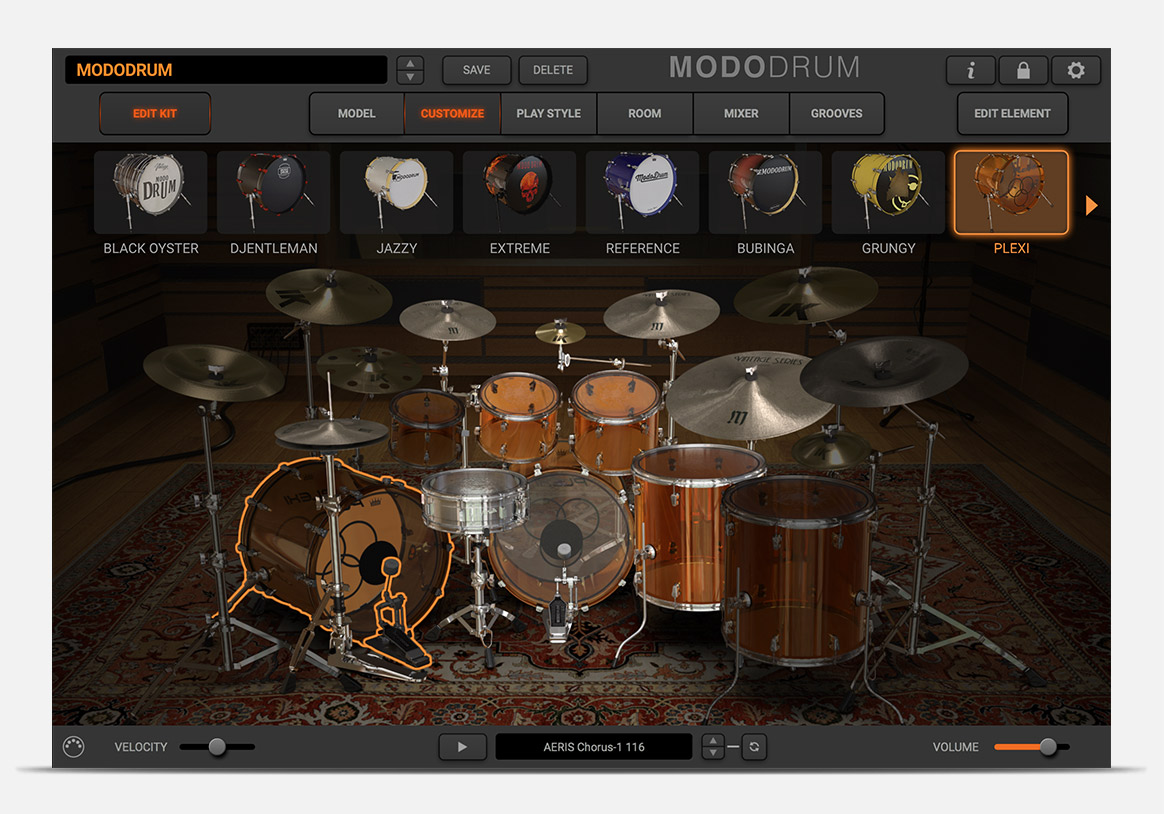The height and width of the screenshot is (814, 1164).
Task: Select the Jazzy kick thumbnail
Action: coord(396,192)
